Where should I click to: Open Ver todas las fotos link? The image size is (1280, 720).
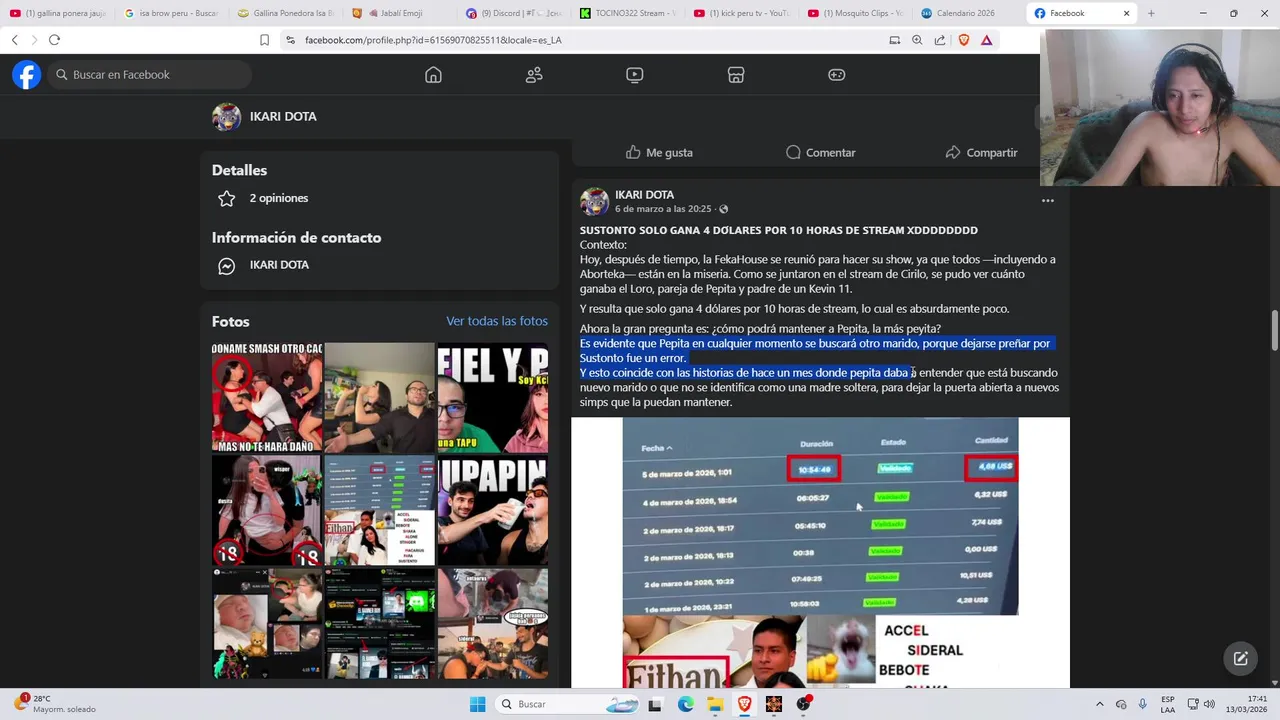pos(497,321)
